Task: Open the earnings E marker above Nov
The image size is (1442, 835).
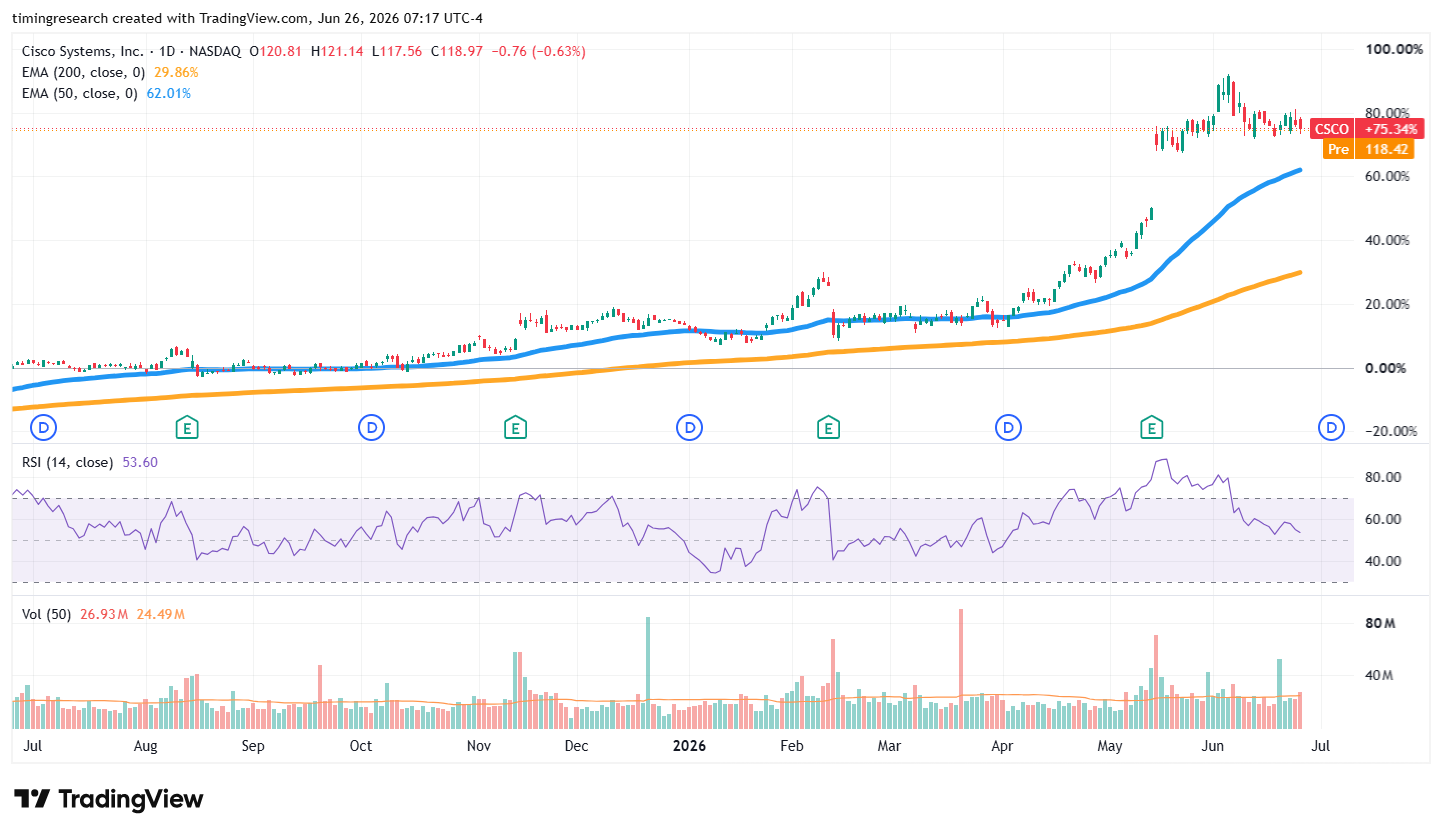Action: [x=515, y=428]
